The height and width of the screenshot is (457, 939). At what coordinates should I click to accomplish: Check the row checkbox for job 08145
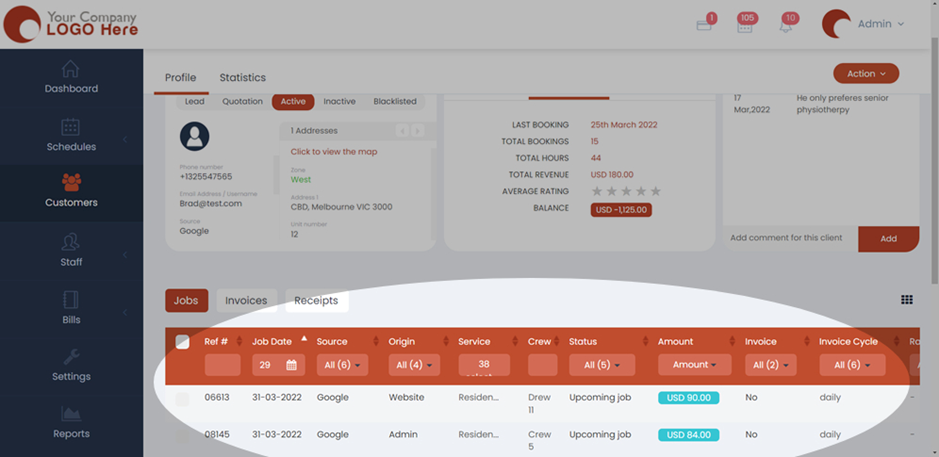[x=182, y=435]
